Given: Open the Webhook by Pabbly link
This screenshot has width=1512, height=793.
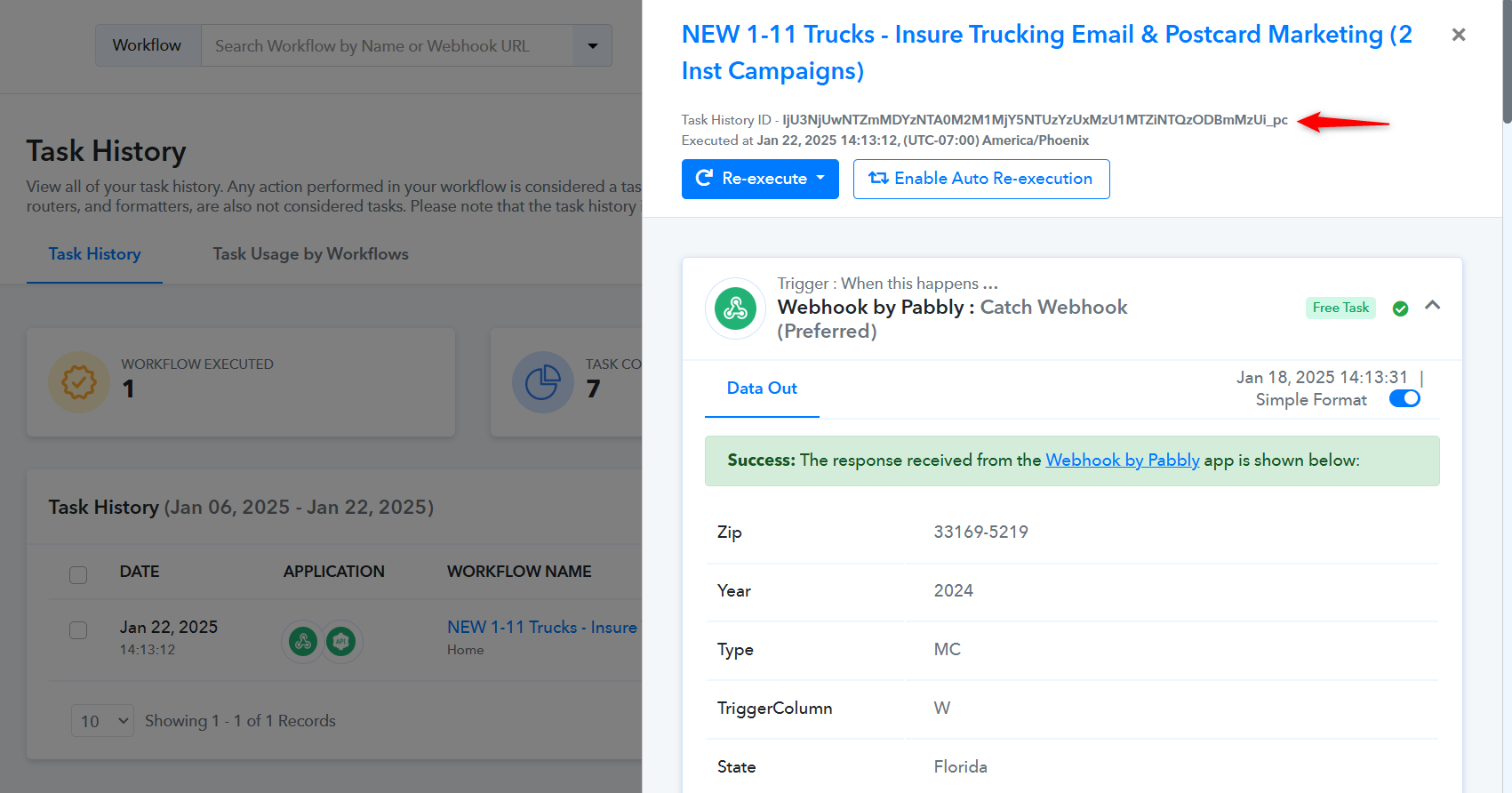Looking at the screenshot, I should coord(1122,461).
